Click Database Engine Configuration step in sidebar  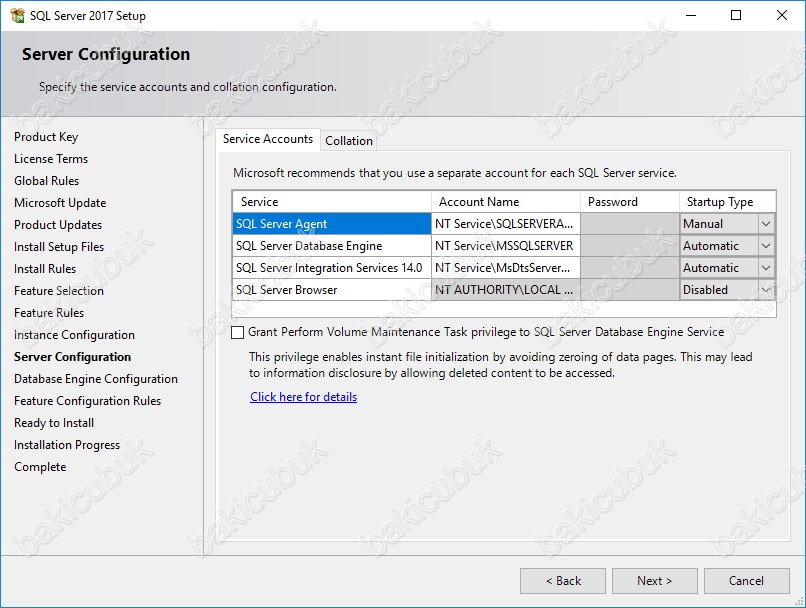pos(96,379)
